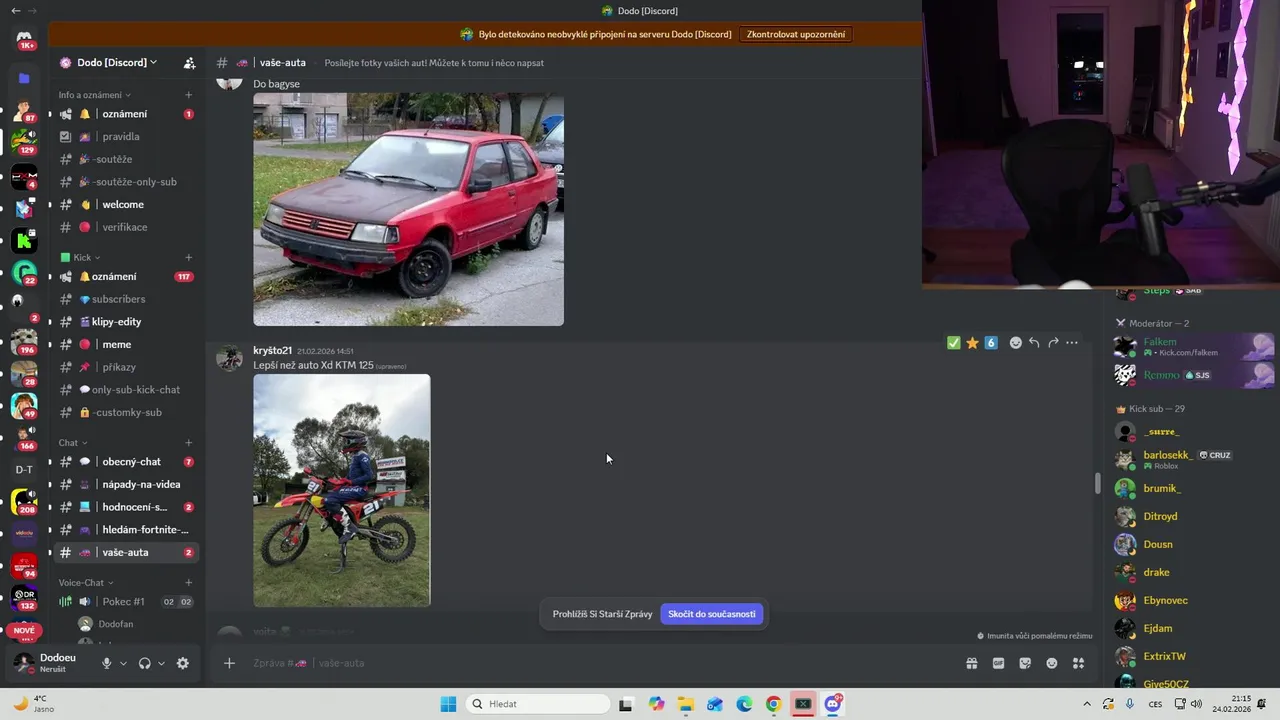The image size is (1280, 720).
Task: Toggle the blue number 6 reaction
Action: point(991,343)
